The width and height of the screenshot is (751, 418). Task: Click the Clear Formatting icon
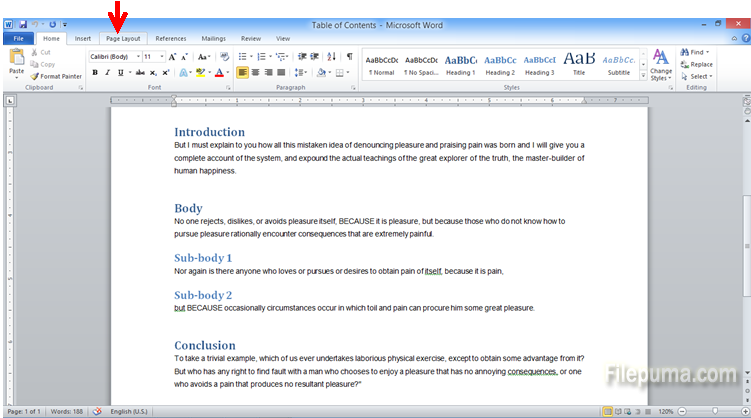click(x=224, y=57)
